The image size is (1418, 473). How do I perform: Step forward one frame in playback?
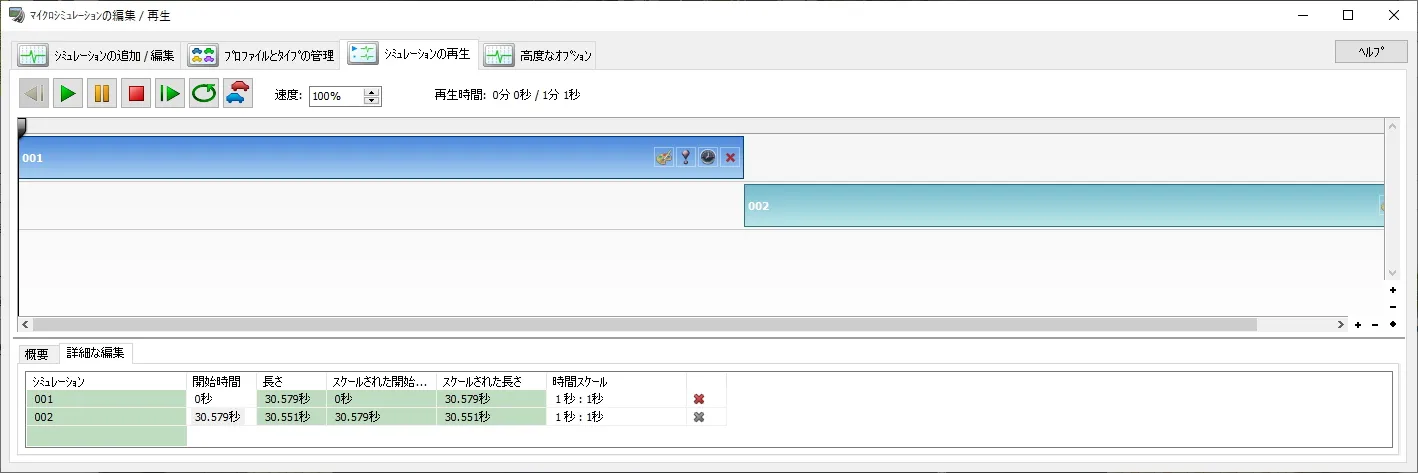pyautogui.click(x=170, y=94)
